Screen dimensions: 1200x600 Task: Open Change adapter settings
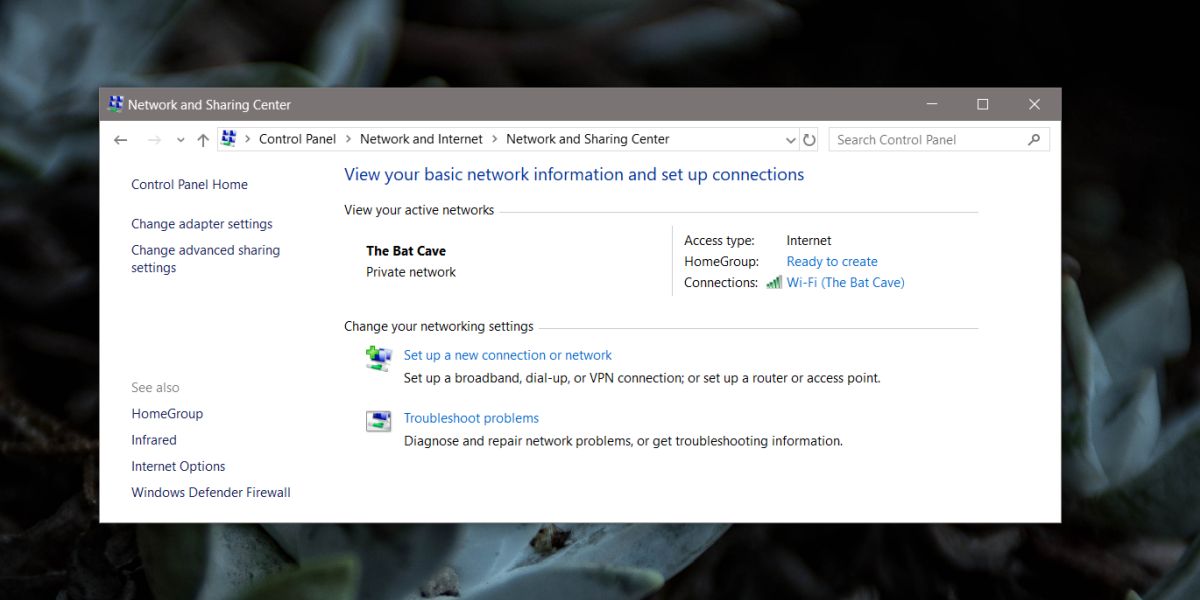[202, 224]
